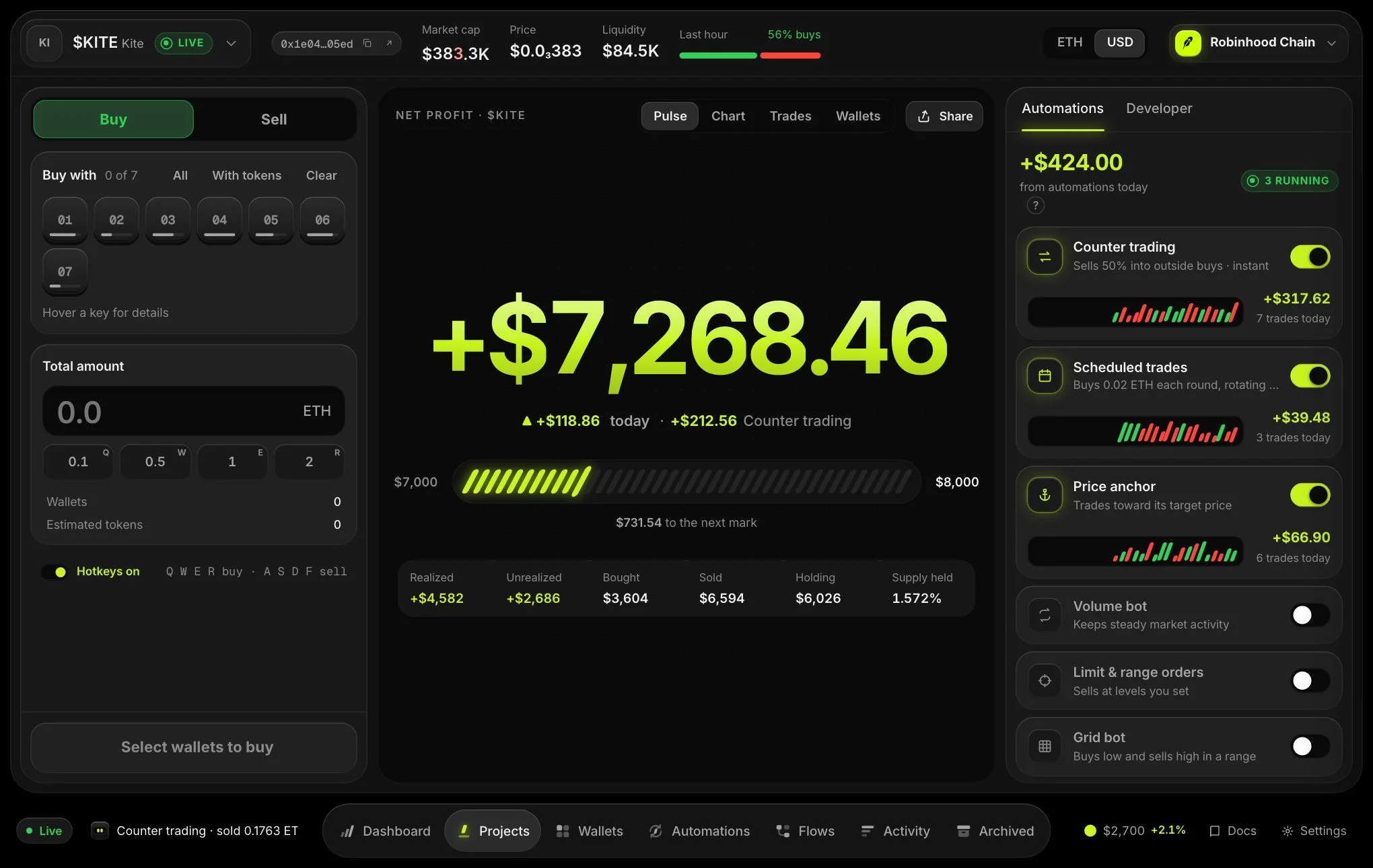1373x868 pixels.
Task: Disable the Counter trading automation toggle
Action: point(1310,257)
